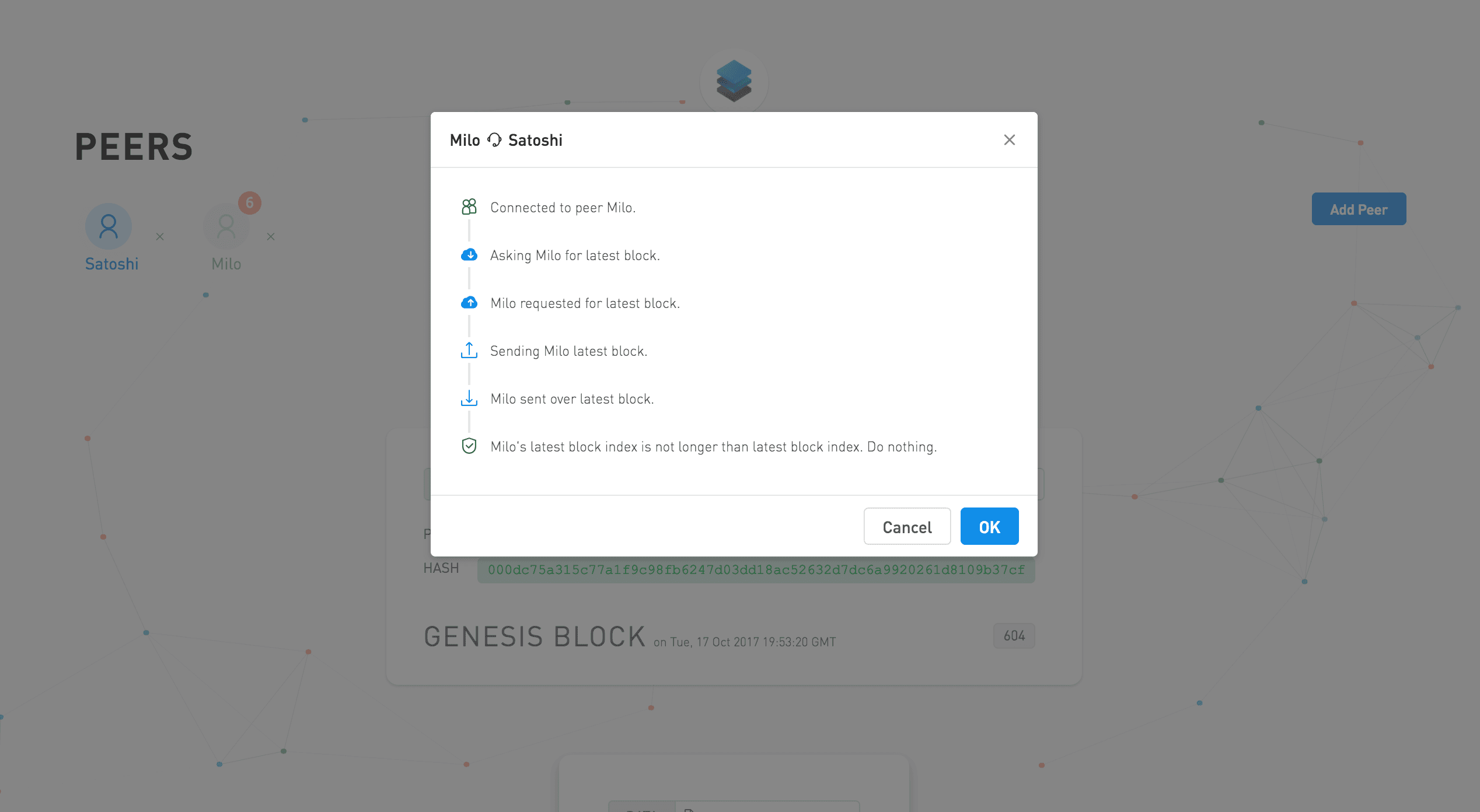Viewport: 1480px width, 812px height.
Task: Select the Milo peer avatar
Action: 226,226
